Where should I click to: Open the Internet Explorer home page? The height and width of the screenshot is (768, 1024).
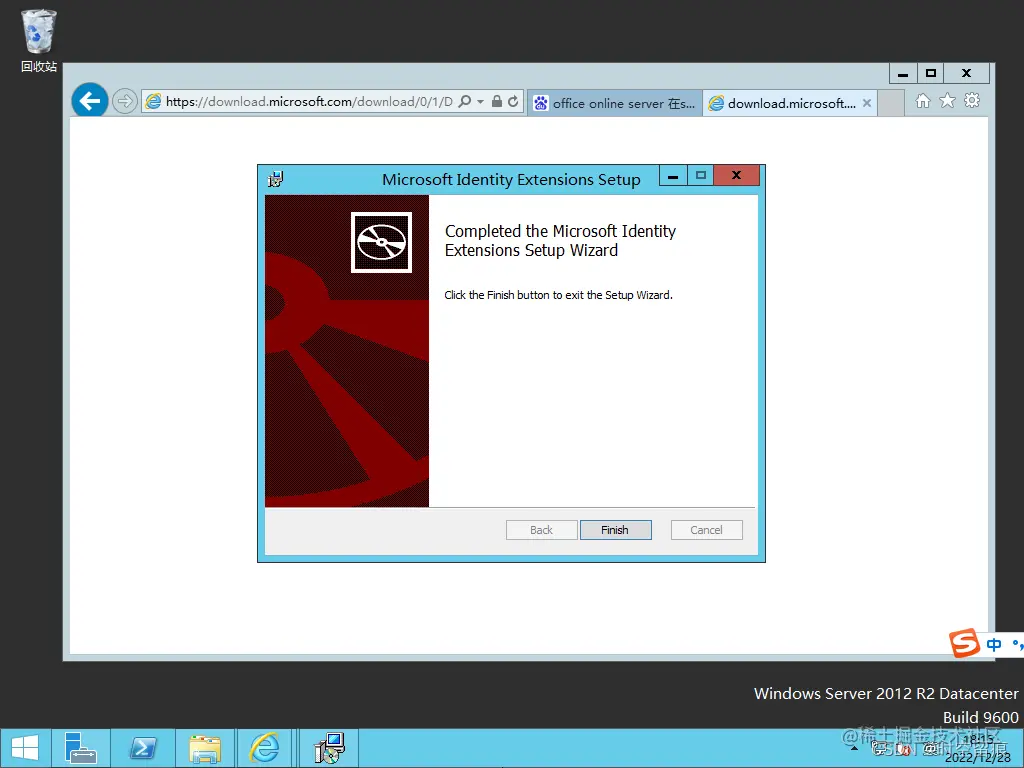coord(923,101)
